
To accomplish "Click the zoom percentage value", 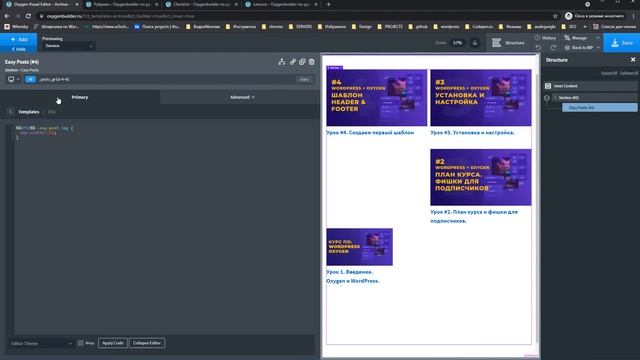I will click(x=457, y=43).
